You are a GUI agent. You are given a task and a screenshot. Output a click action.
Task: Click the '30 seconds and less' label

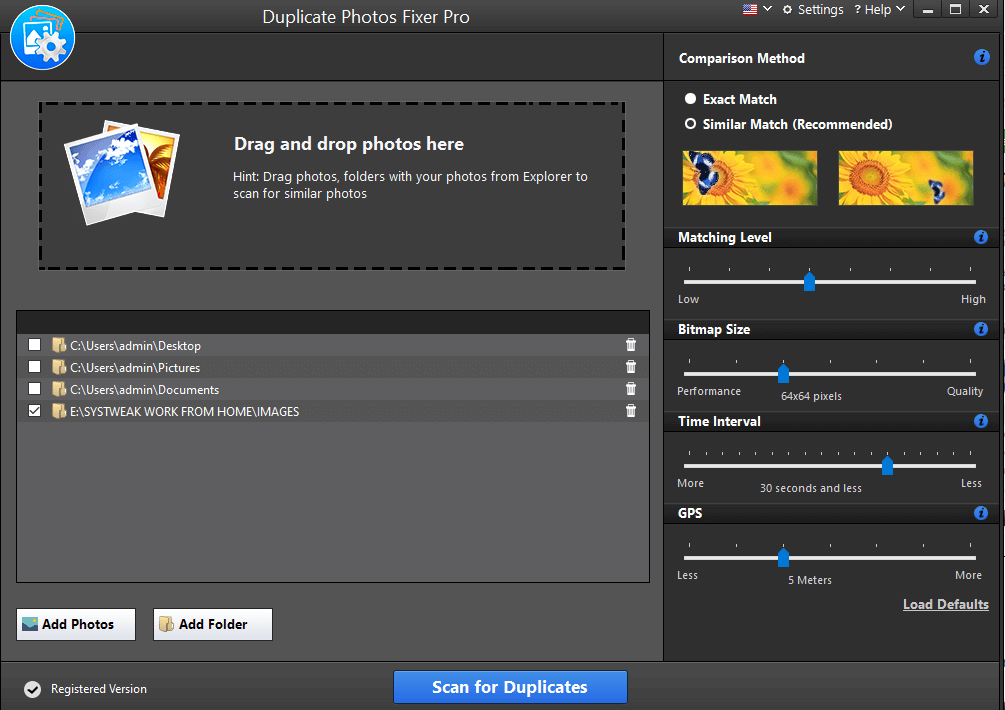811,488
